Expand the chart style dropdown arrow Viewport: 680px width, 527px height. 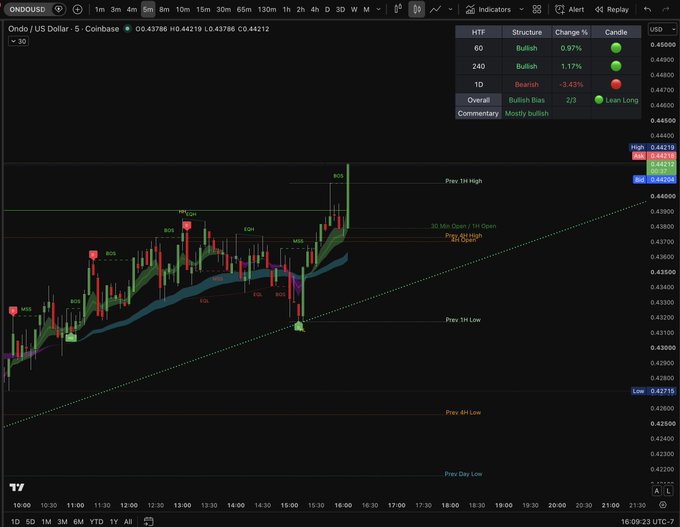click(x=451, y=9)
